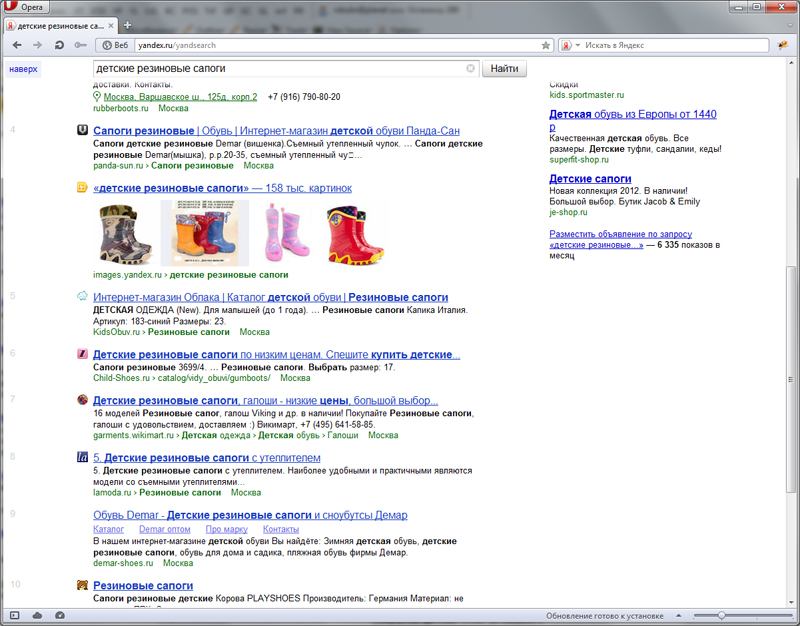The width and height of the screenshot is (800, 626).
Task: Open the 'Москва, Варшавское ш., 125д' address link
Action: (x=181, y=97)
